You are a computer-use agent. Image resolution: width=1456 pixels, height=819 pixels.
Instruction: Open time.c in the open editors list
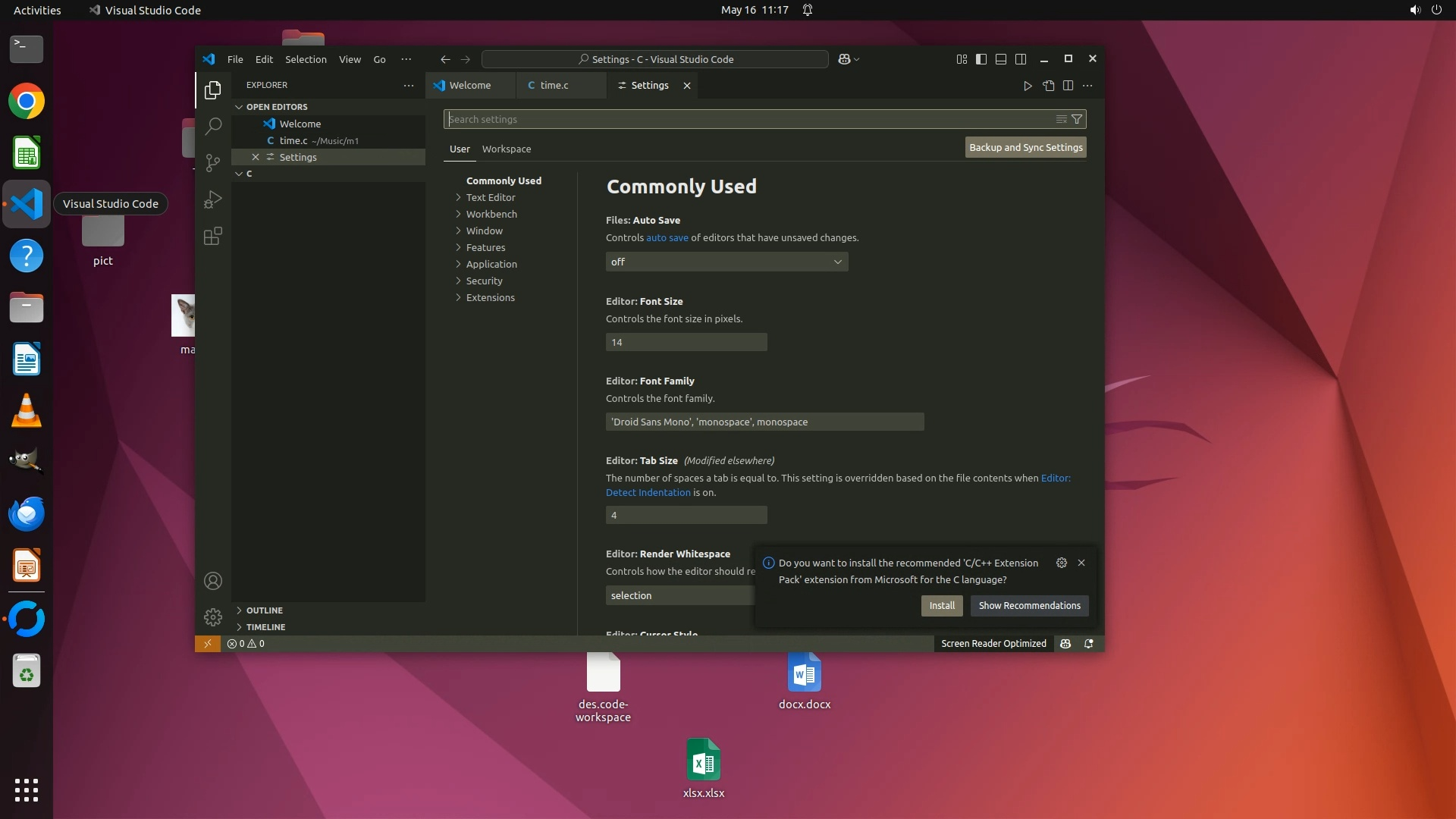pos(293,140)
